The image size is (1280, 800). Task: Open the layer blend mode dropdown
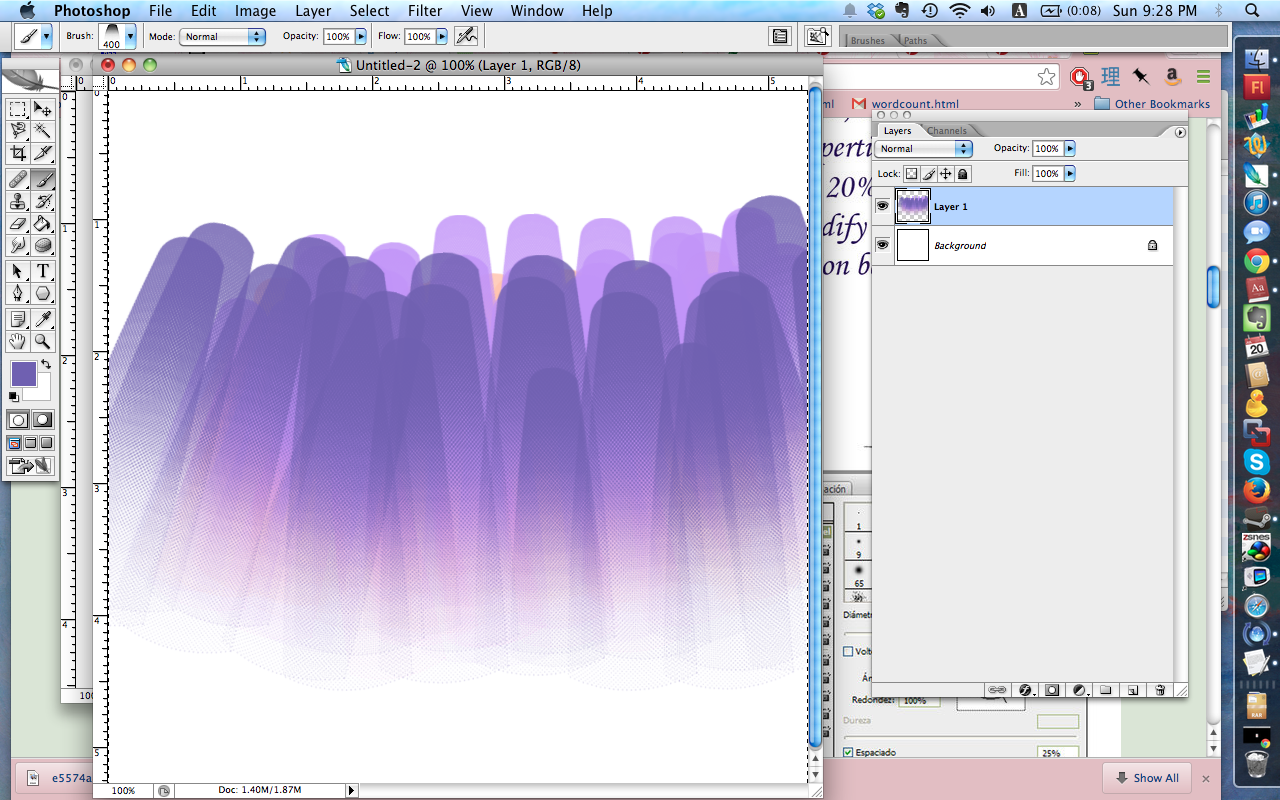(x=924, y=149)
